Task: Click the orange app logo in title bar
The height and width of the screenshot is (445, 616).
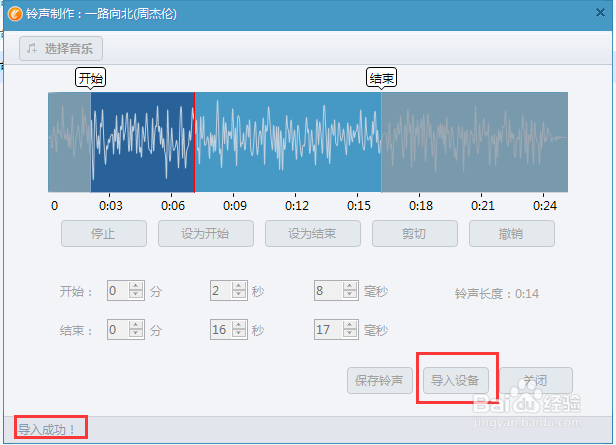Action: pyautogui.click(x=15, y=14)
